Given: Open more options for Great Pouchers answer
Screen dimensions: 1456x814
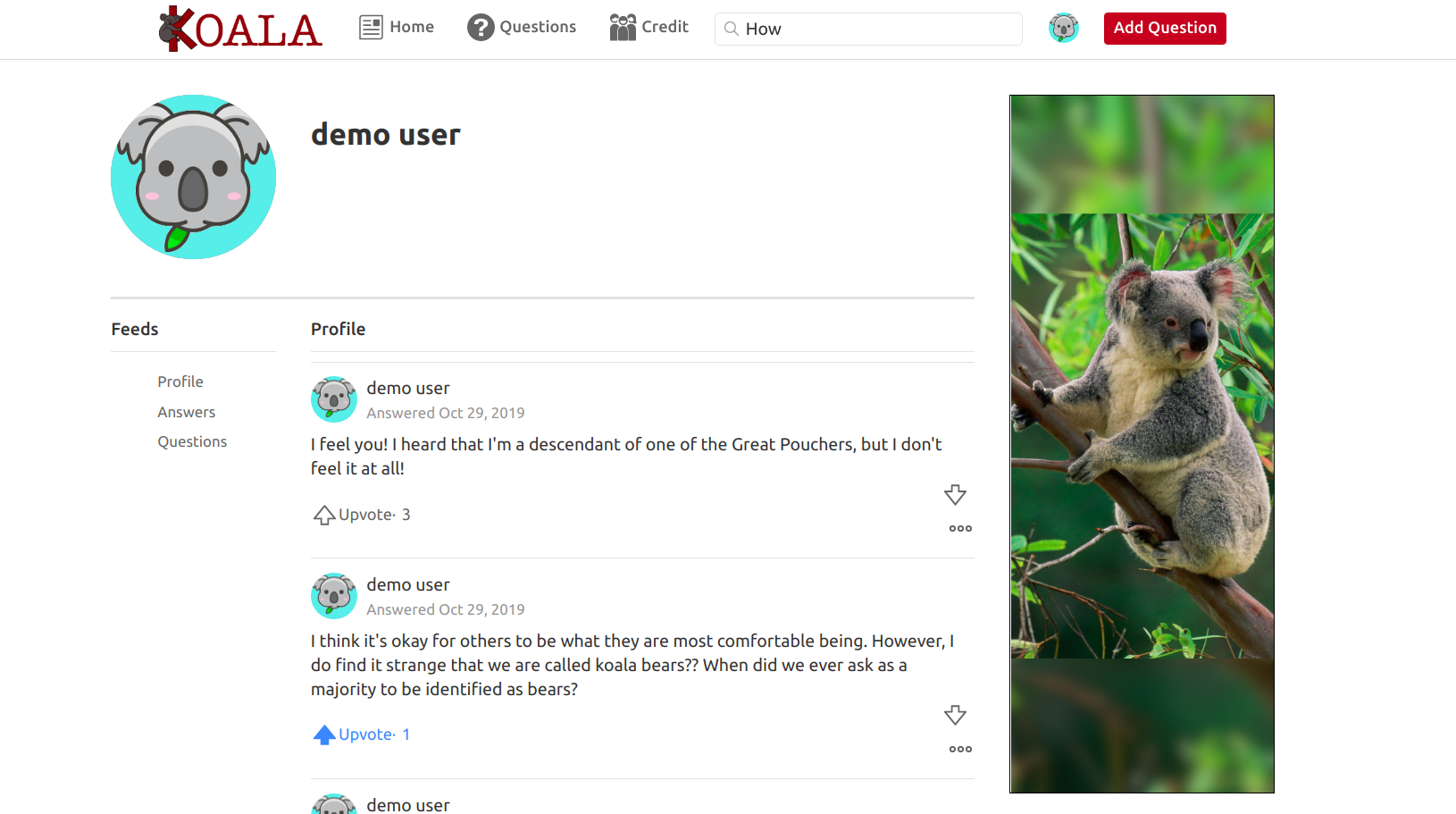Looking at the screenshot, I should click(960, 529).
